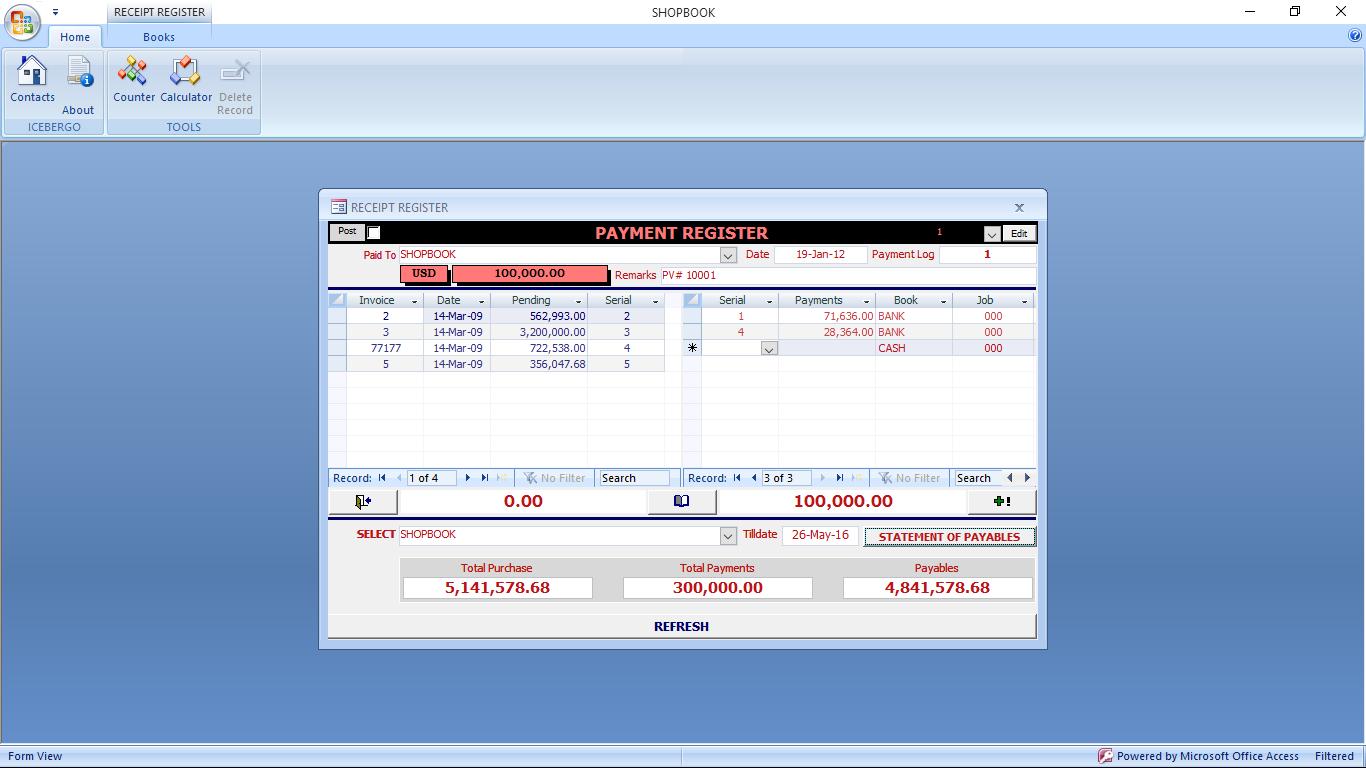
Task: Select payment 28,364.00 cell
Action: (827, 332)
